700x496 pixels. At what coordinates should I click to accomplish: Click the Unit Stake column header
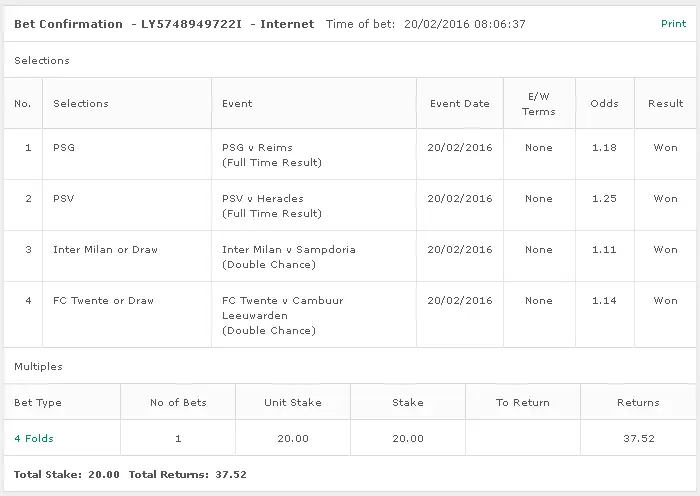[x=292, y=403]
